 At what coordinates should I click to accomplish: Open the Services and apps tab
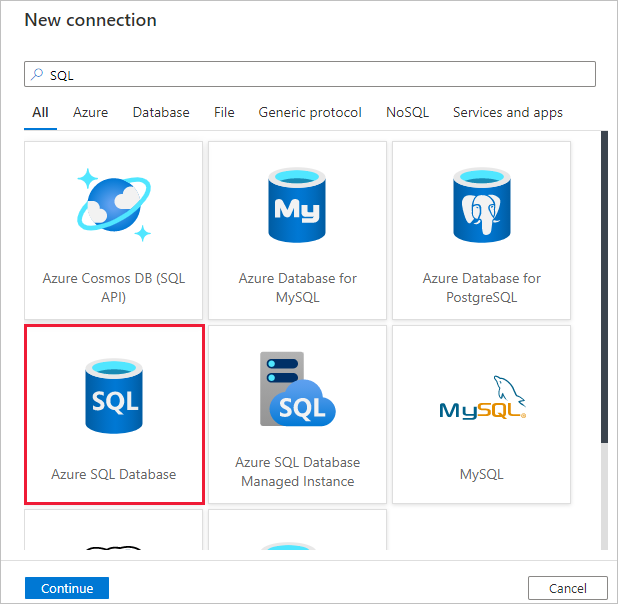point(507,113)
